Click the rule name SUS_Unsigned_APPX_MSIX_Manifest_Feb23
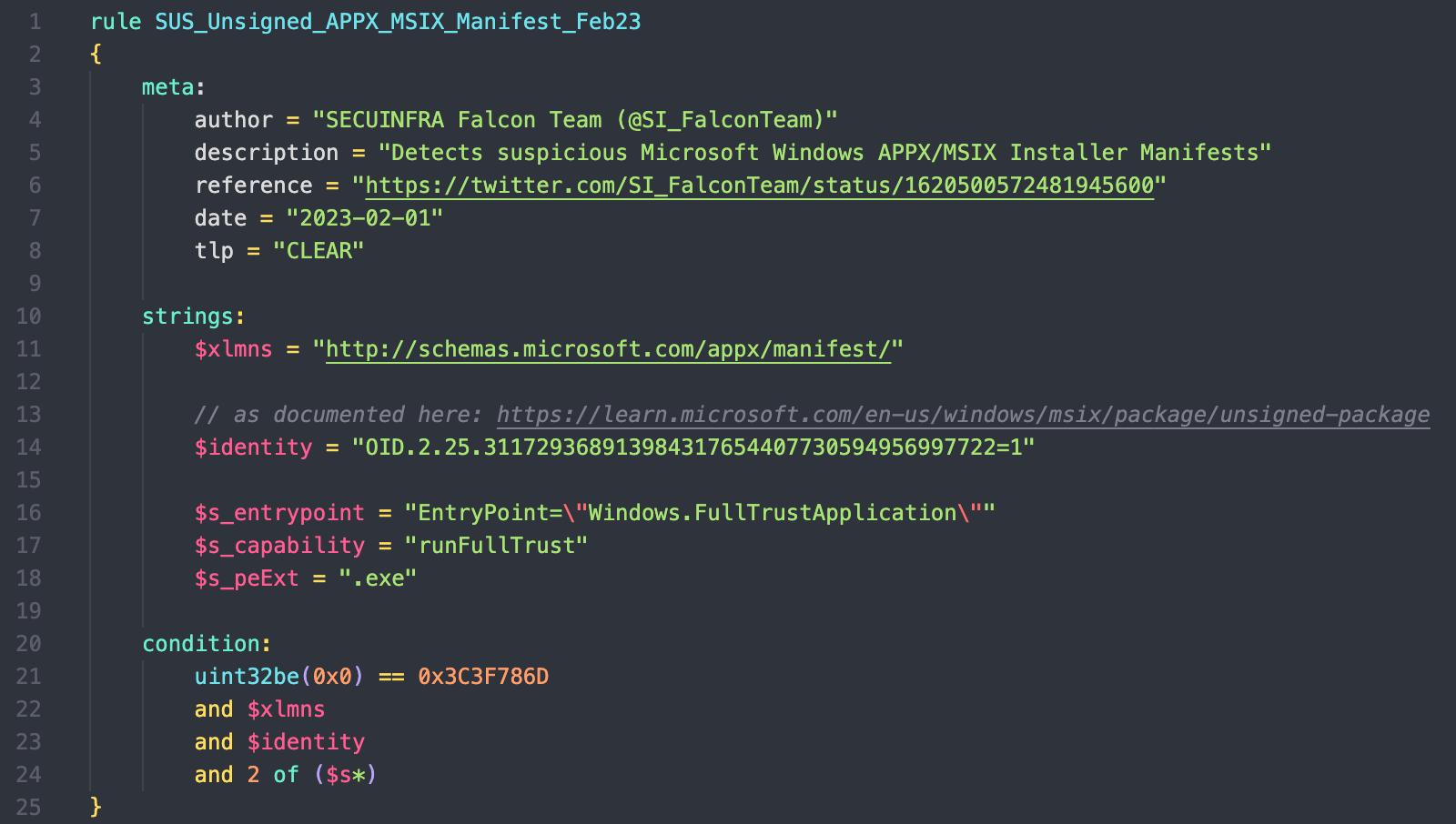This screenshot has width=1456, height=824. 398,22
